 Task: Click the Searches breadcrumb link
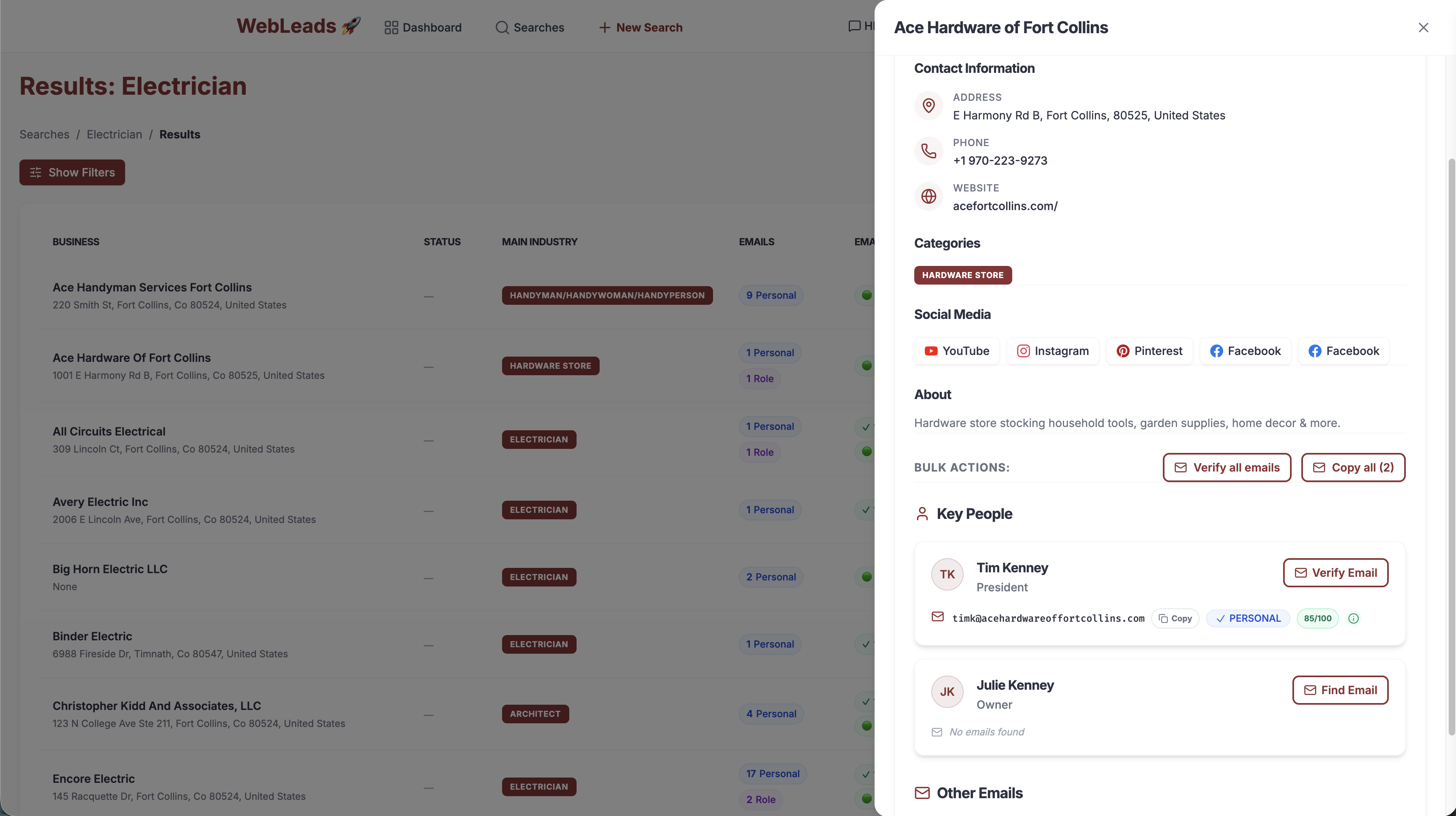point(44,134)
